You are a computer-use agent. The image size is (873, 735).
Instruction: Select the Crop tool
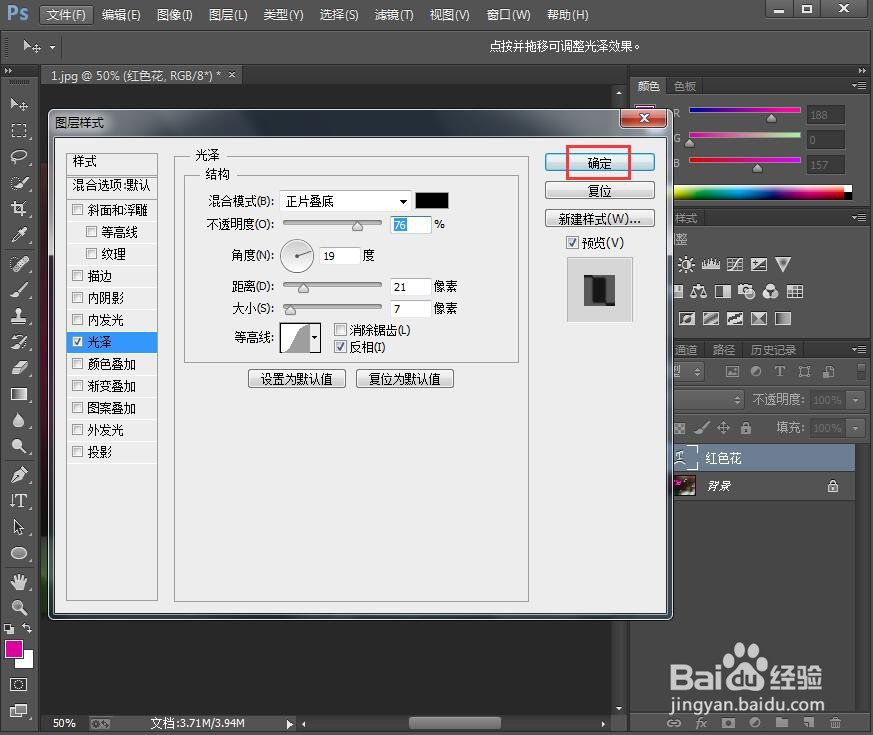[x=19, y=209]
